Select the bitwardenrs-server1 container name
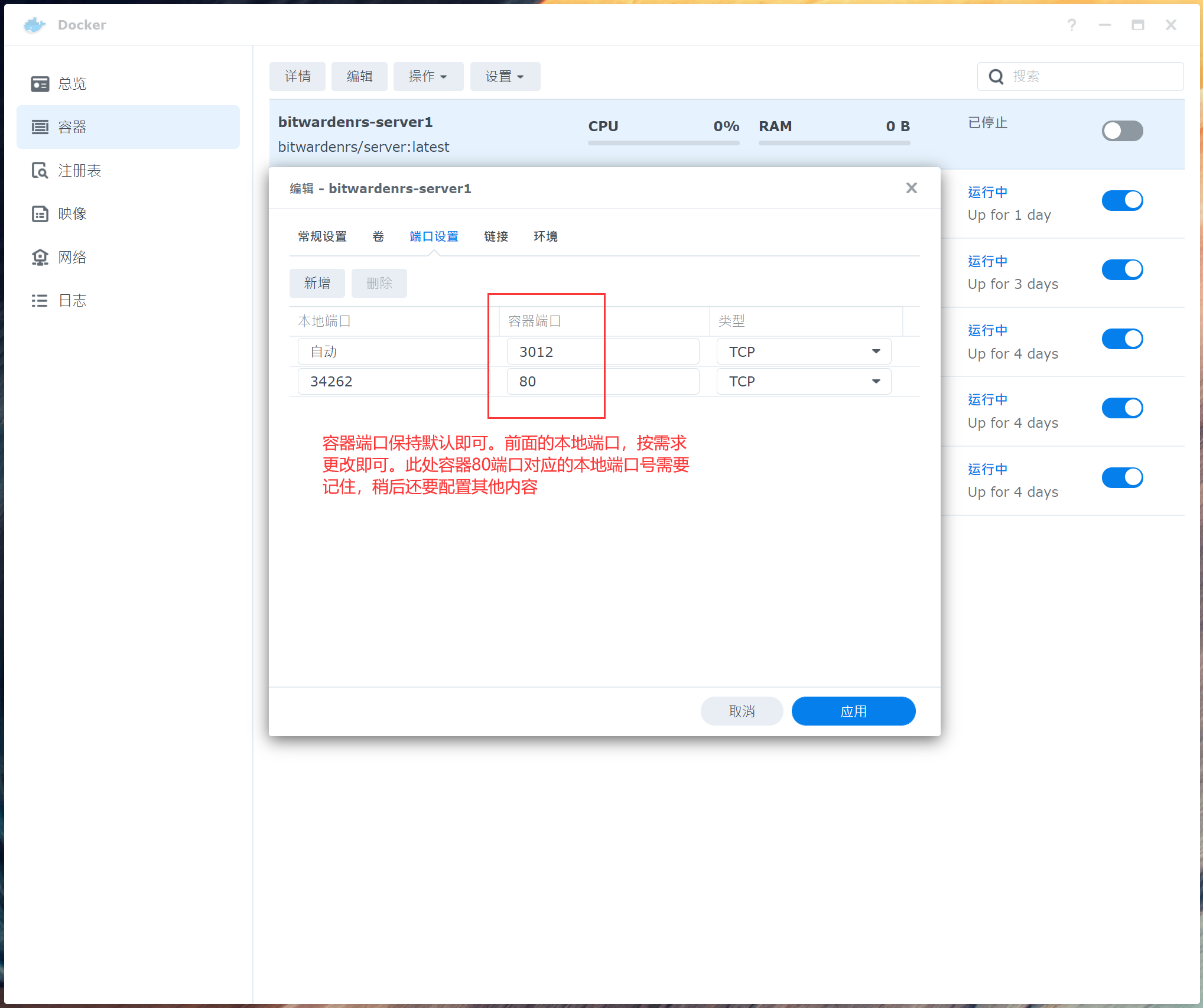Image resolution: width=1203 pixels, height=1008 pixels. pyautogui.click(x=356, y=122)
